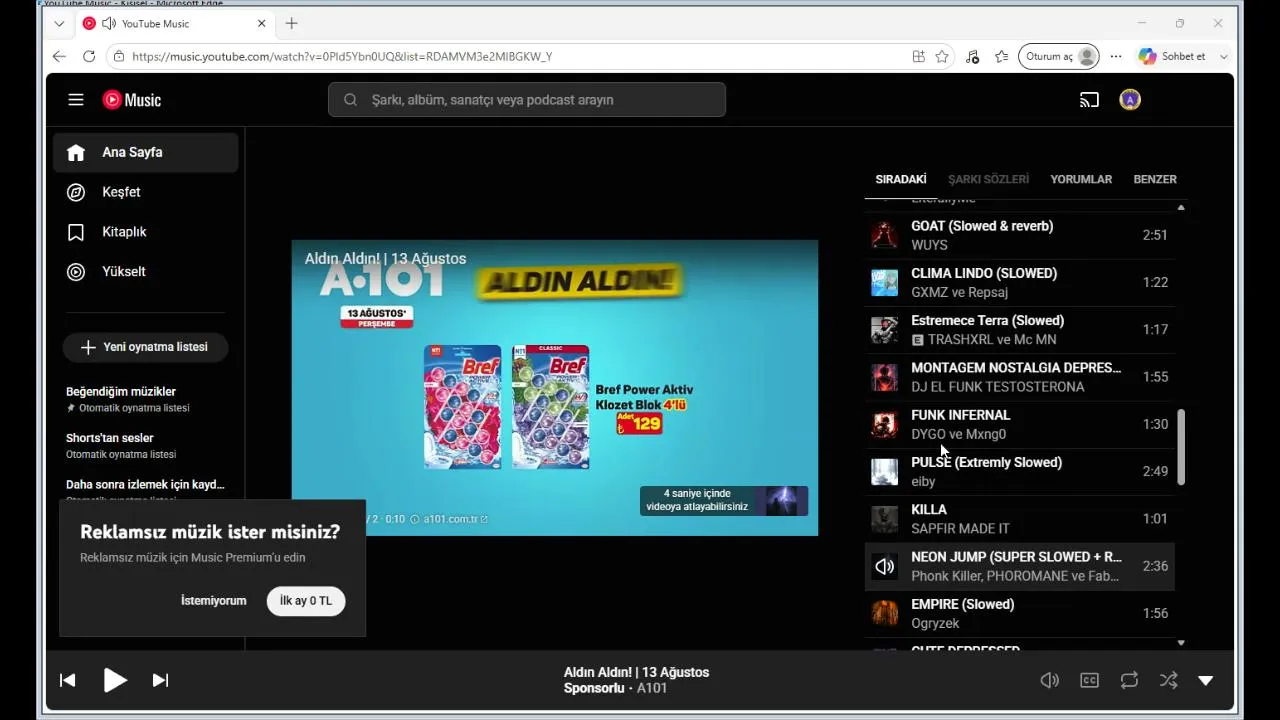Image resolution: width=1280 pixels, height=720 pixels.
Task: Click the volume speaker icon in player bar
Action: (1049, 680)
